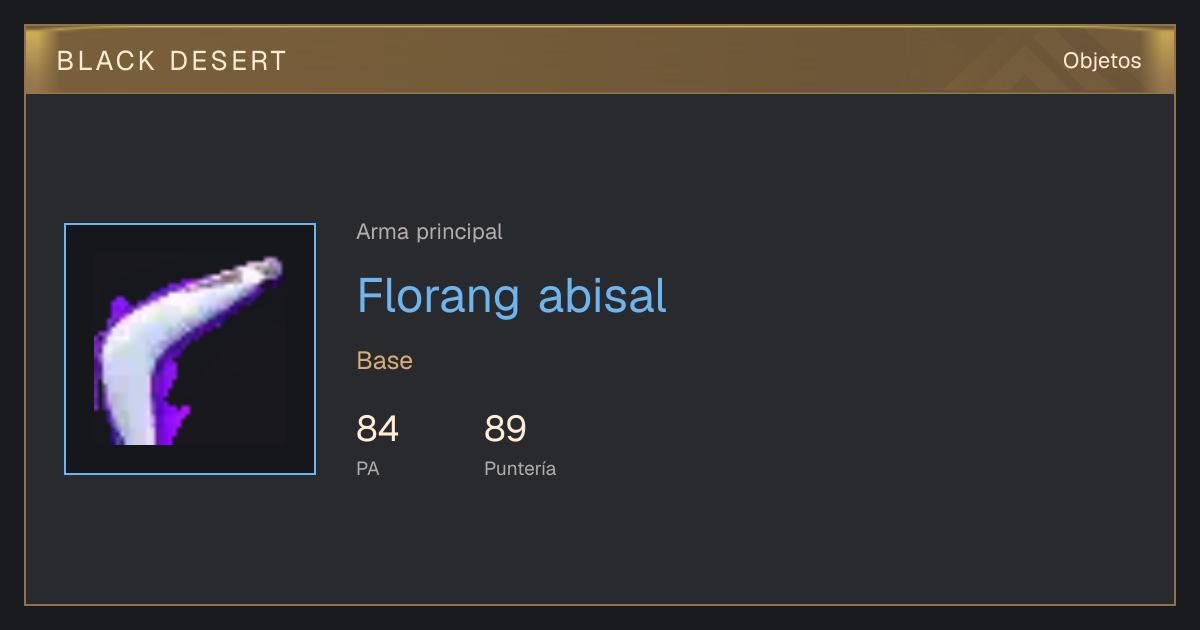Click the word abisal in the item title
The image size is (1200, 630).
(603, 296)
